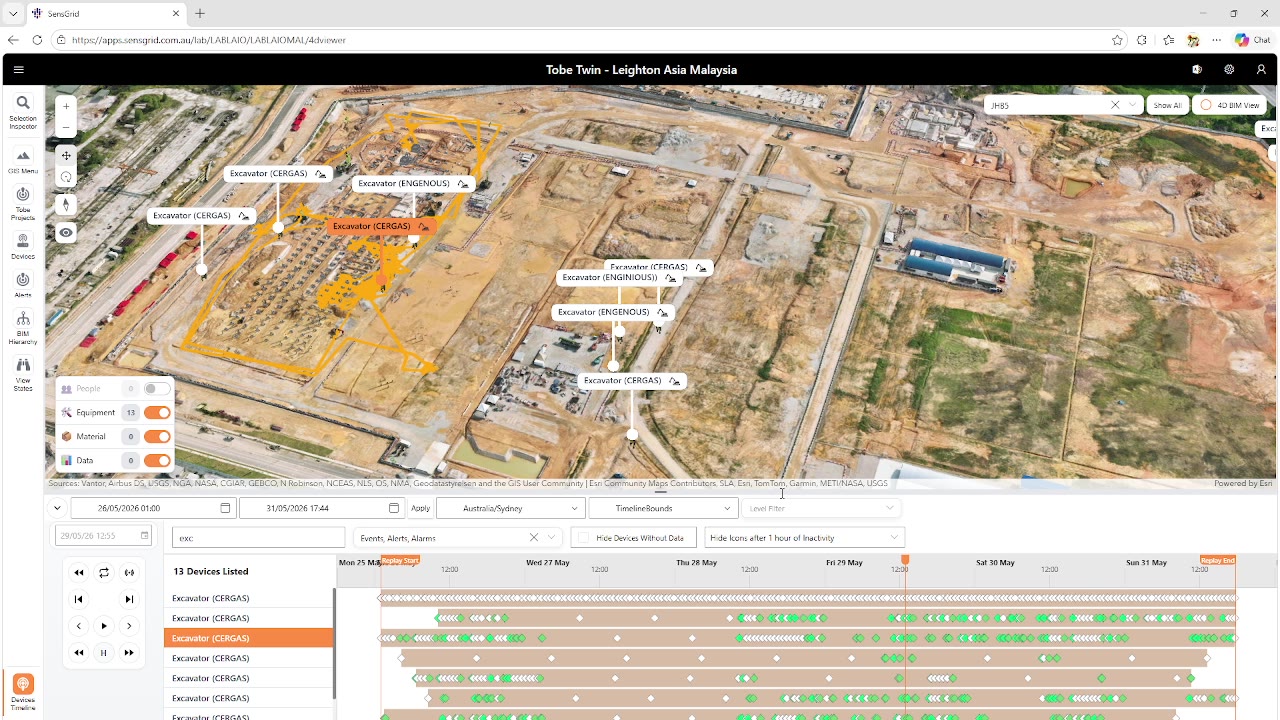Step one frame forward in replay
This screenshot has width=1280, height=720.
click(x=129, y=626)
